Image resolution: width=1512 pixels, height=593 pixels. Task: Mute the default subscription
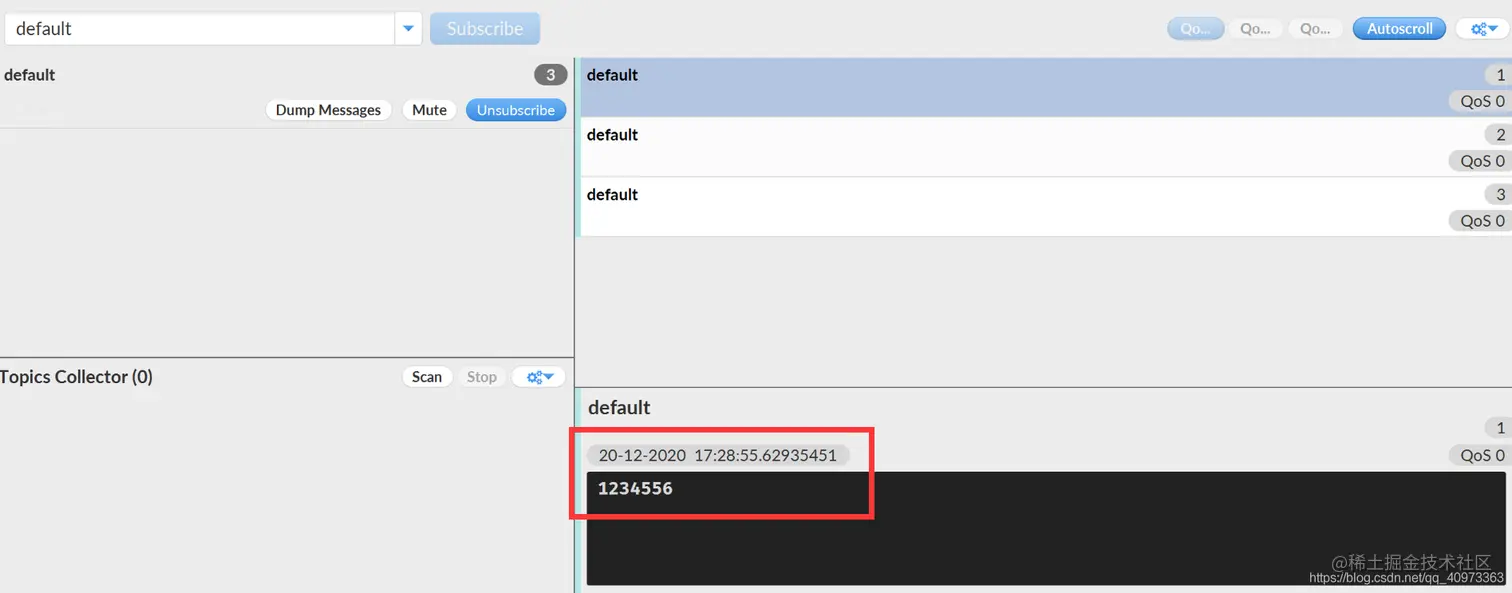point(429,110)
